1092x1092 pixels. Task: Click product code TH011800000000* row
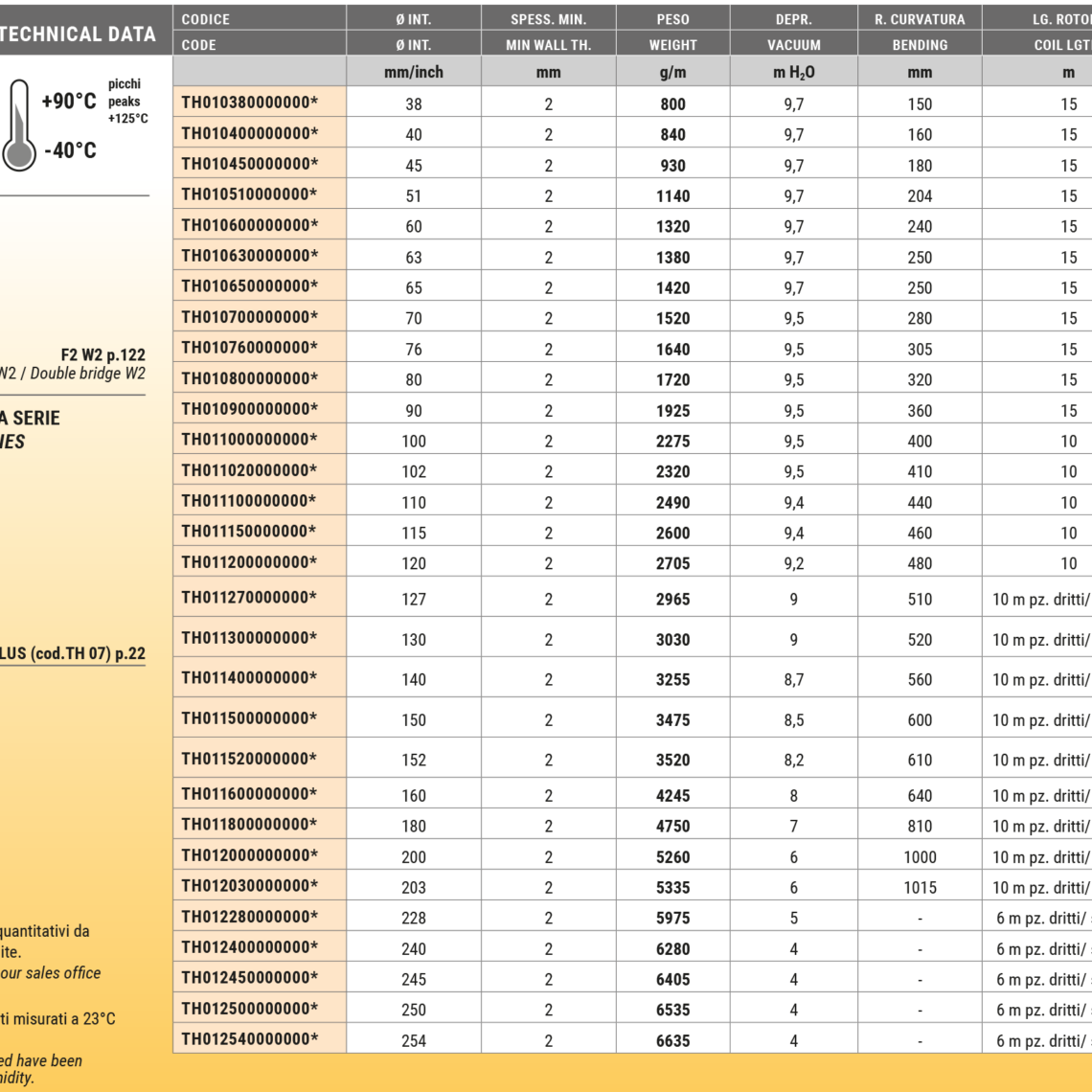coord(250,826)
